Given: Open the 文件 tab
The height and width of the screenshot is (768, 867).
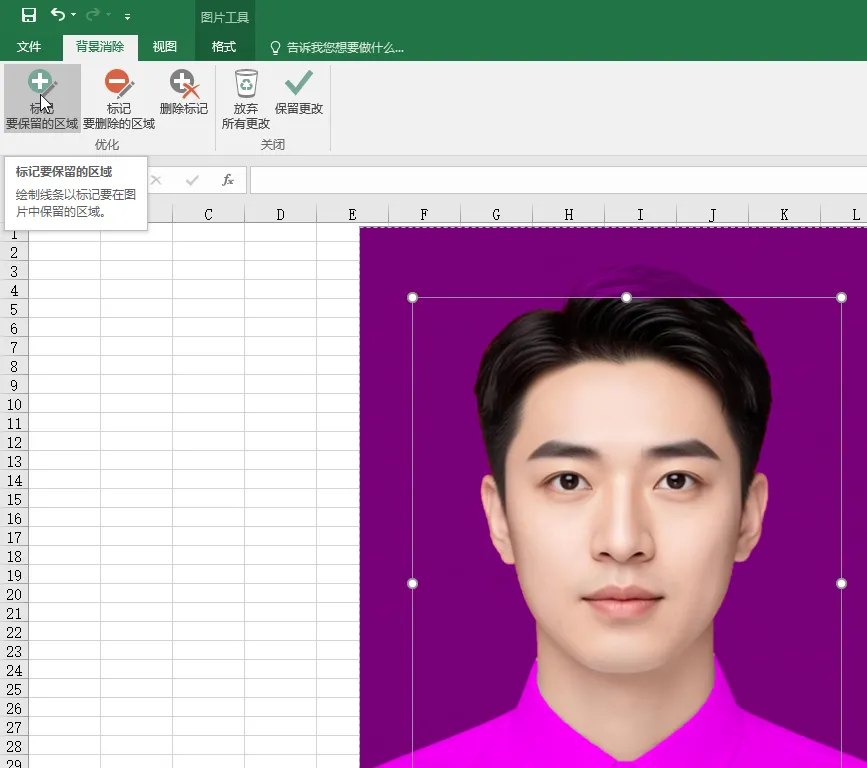Looking at the screenshot, I should pos(29,47).
